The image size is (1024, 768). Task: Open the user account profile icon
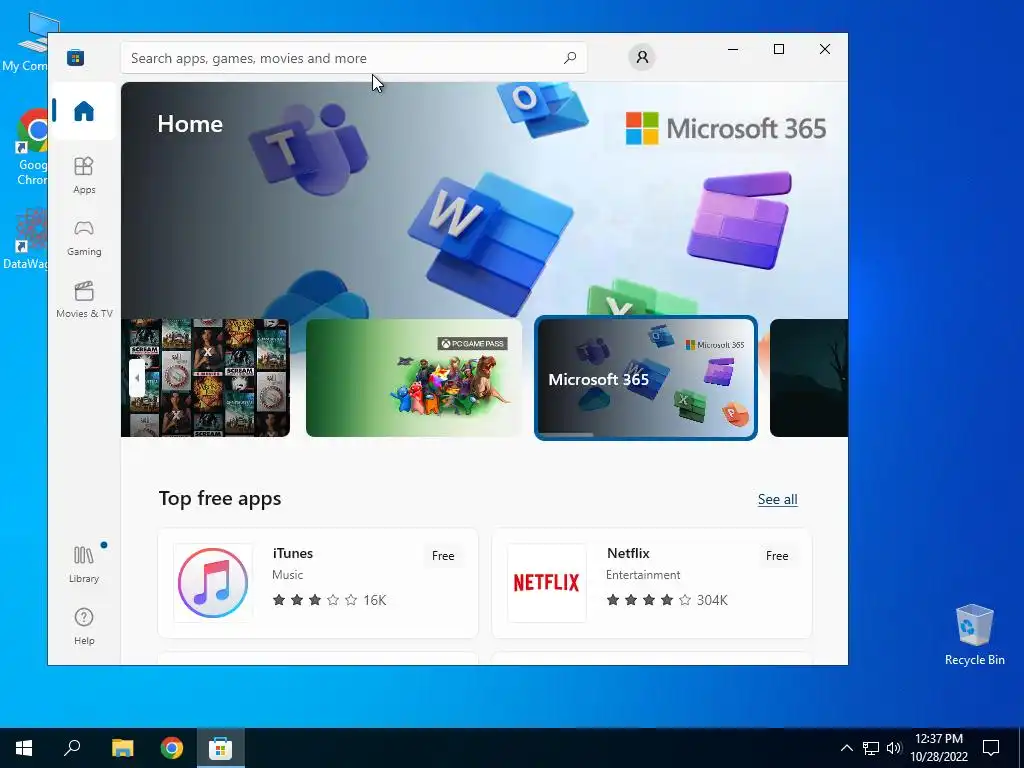tap(642, 57)
